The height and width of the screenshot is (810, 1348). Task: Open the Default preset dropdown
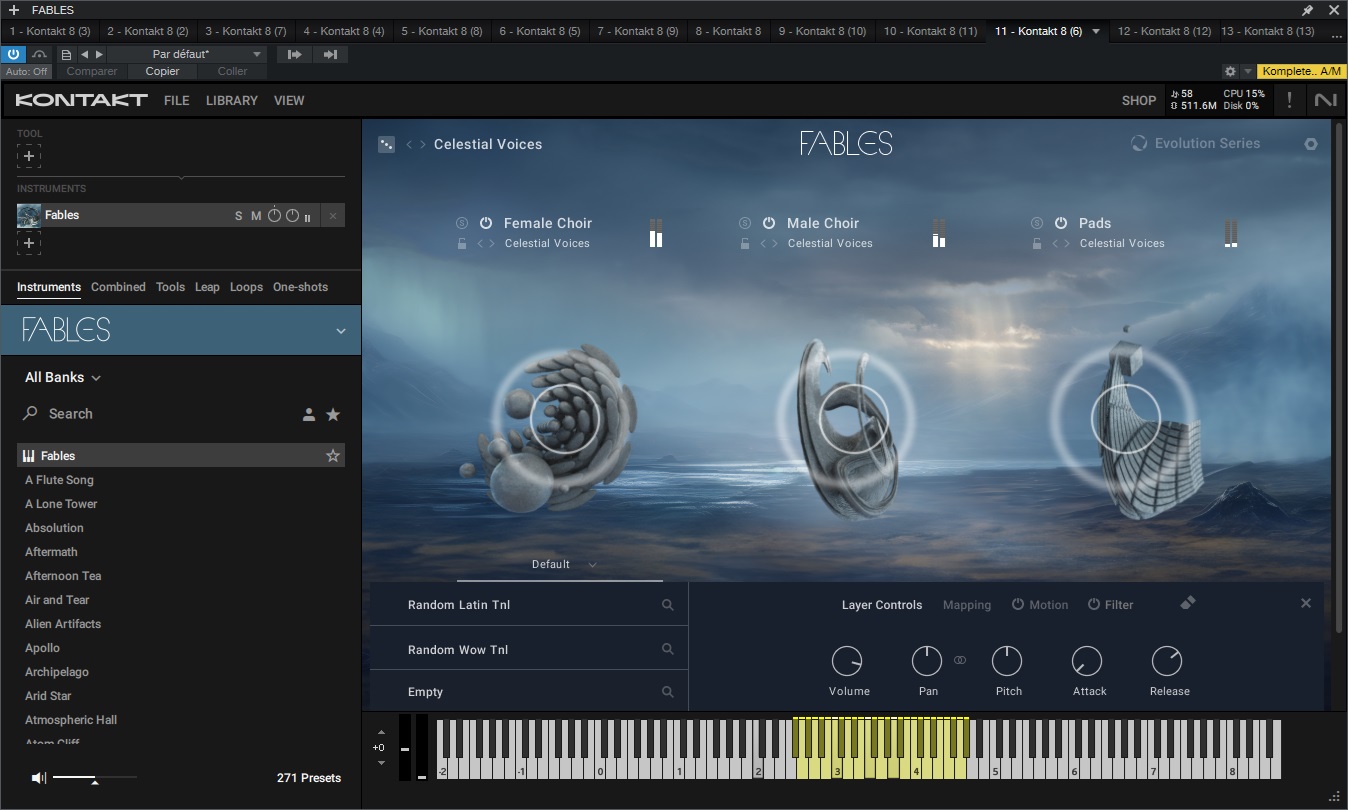click(563, 565)
